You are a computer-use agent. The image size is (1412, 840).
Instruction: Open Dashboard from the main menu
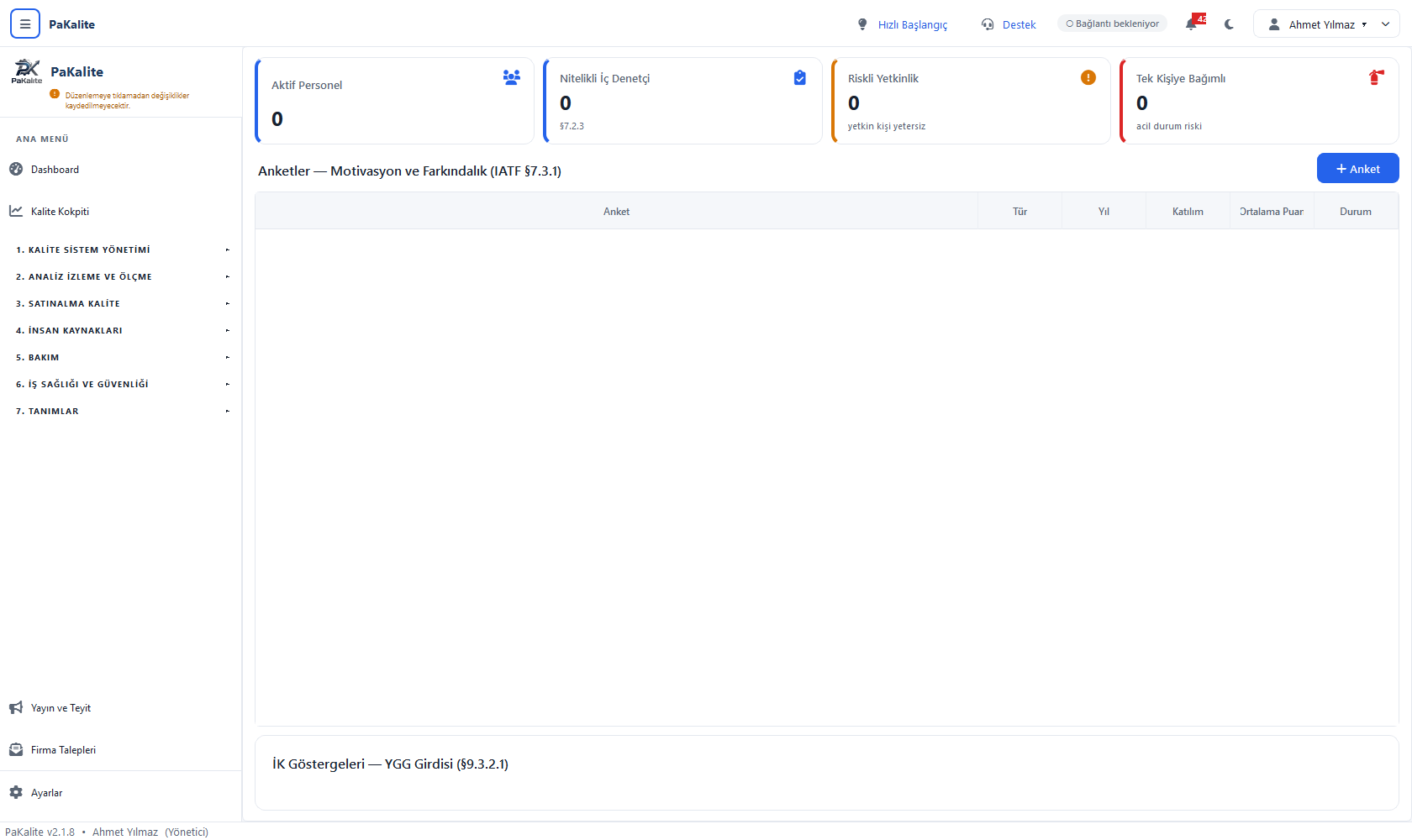121,169
